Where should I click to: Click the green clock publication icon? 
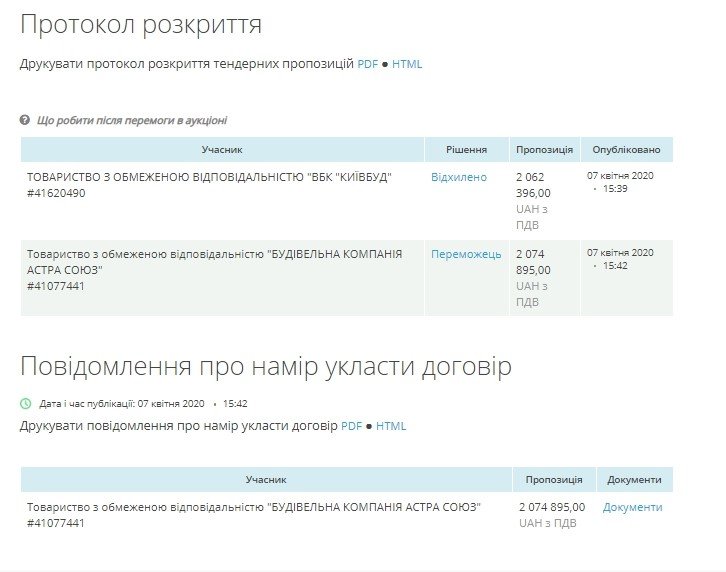[26, 403]
